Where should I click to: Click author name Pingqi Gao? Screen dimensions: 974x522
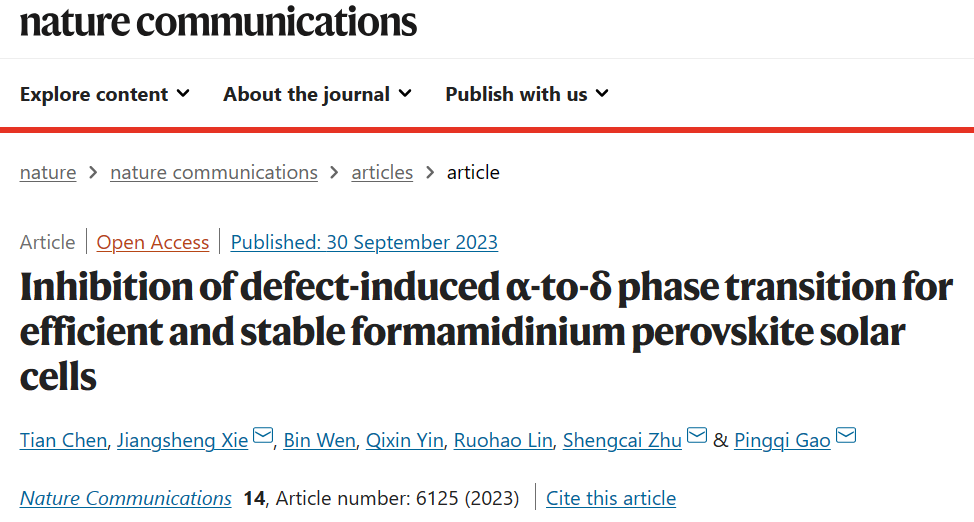pyautogui.click(x=782, y=440)
